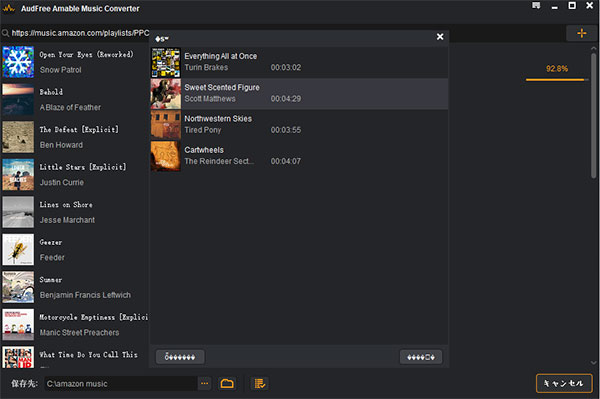Click the Jesse Marchant artist name

click(67, 220)
